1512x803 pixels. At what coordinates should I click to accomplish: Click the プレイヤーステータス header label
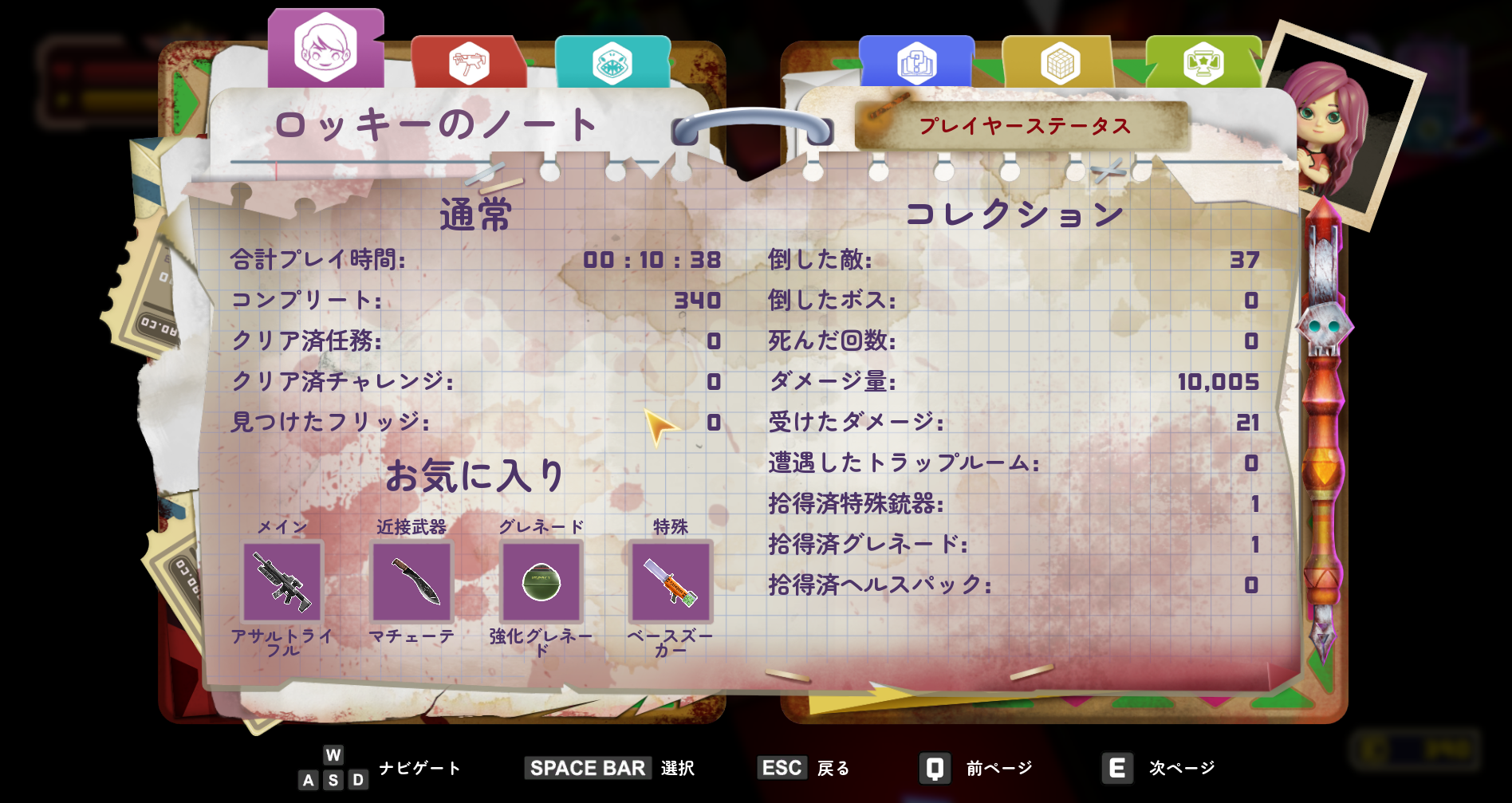[1025, 126]
